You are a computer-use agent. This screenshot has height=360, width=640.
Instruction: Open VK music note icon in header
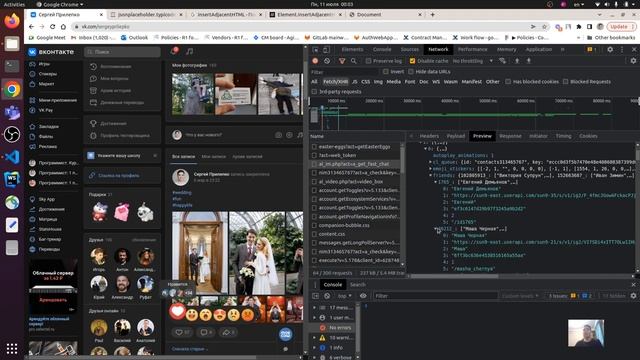tap(189, 51)
